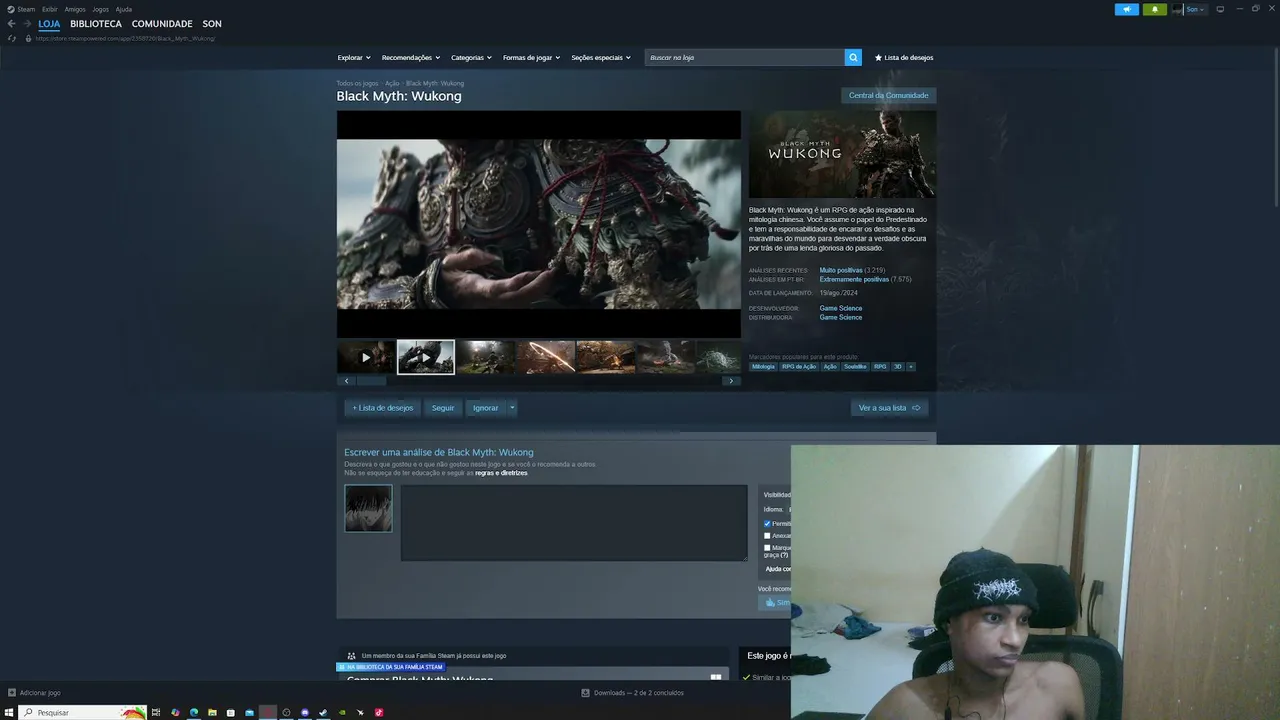Switch to the LOJA tab
This screenshot has height=720, width=1280.
point(49,24)
